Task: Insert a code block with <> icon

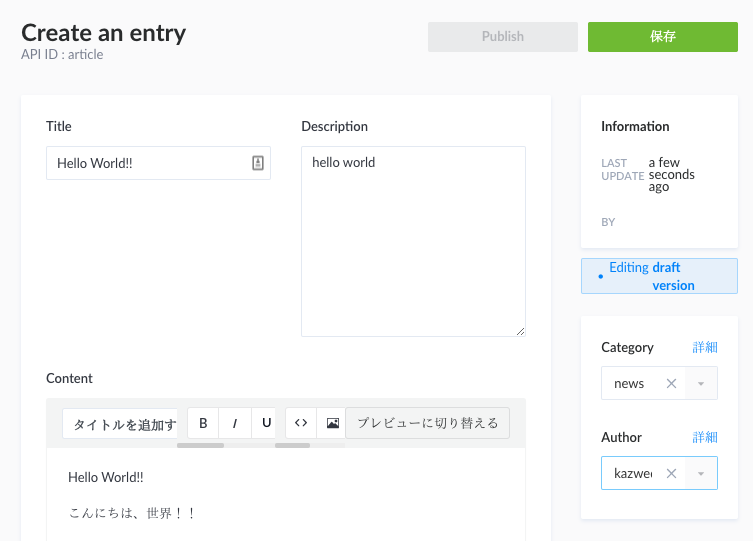Action: point(300,423)
